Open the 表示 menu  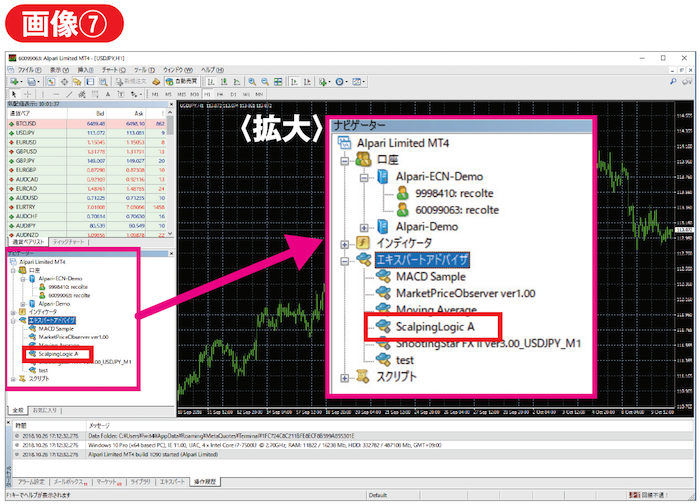pyautogui.click(x=59, y=70)
